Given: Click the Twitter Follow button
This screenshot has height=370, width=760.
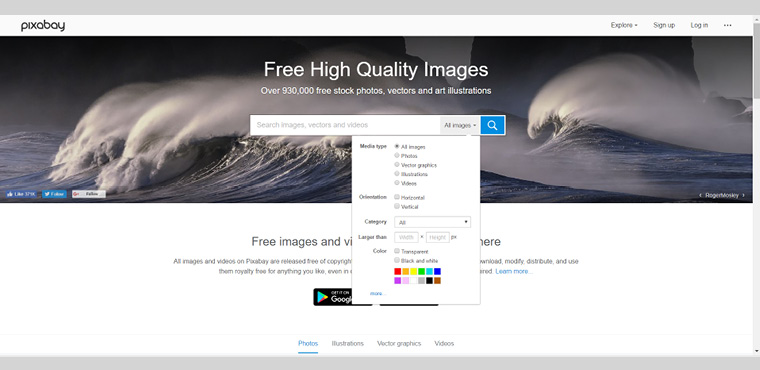Looking at the screenshot, I should pyautogui.click(x=54, y=194).
